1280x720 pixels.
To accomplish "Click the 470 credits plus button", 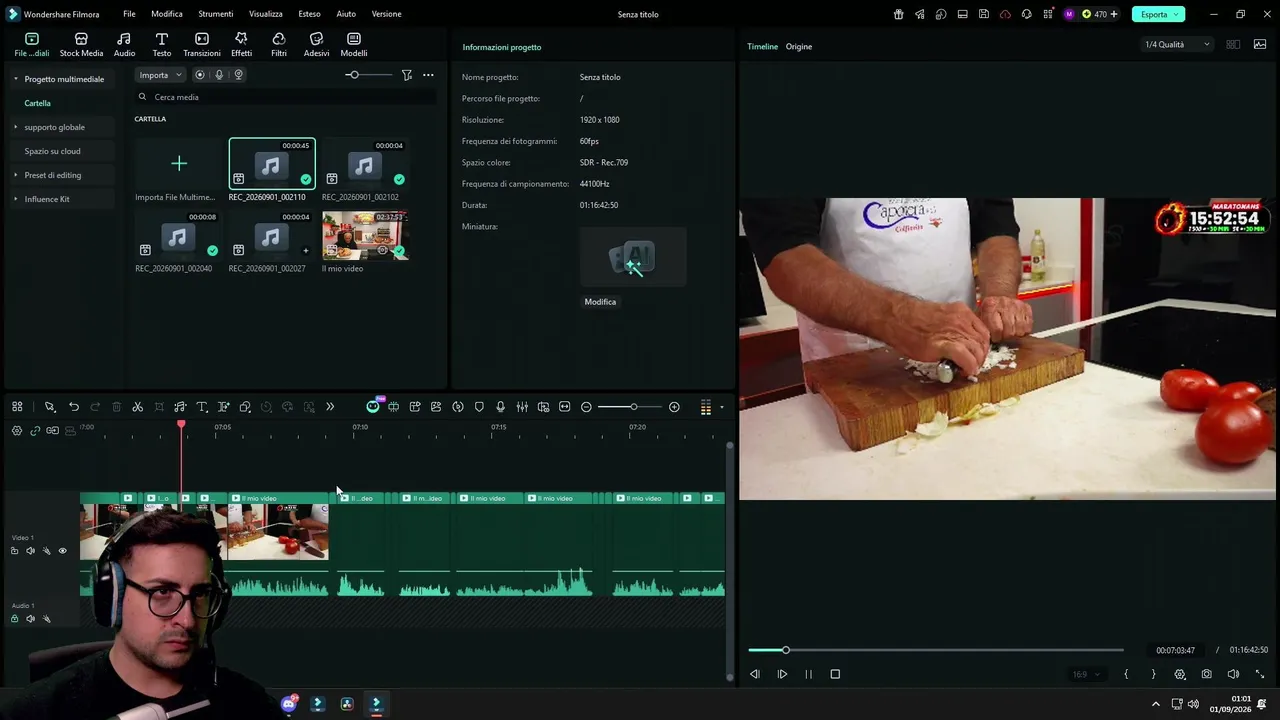I will pos(1114,14).
